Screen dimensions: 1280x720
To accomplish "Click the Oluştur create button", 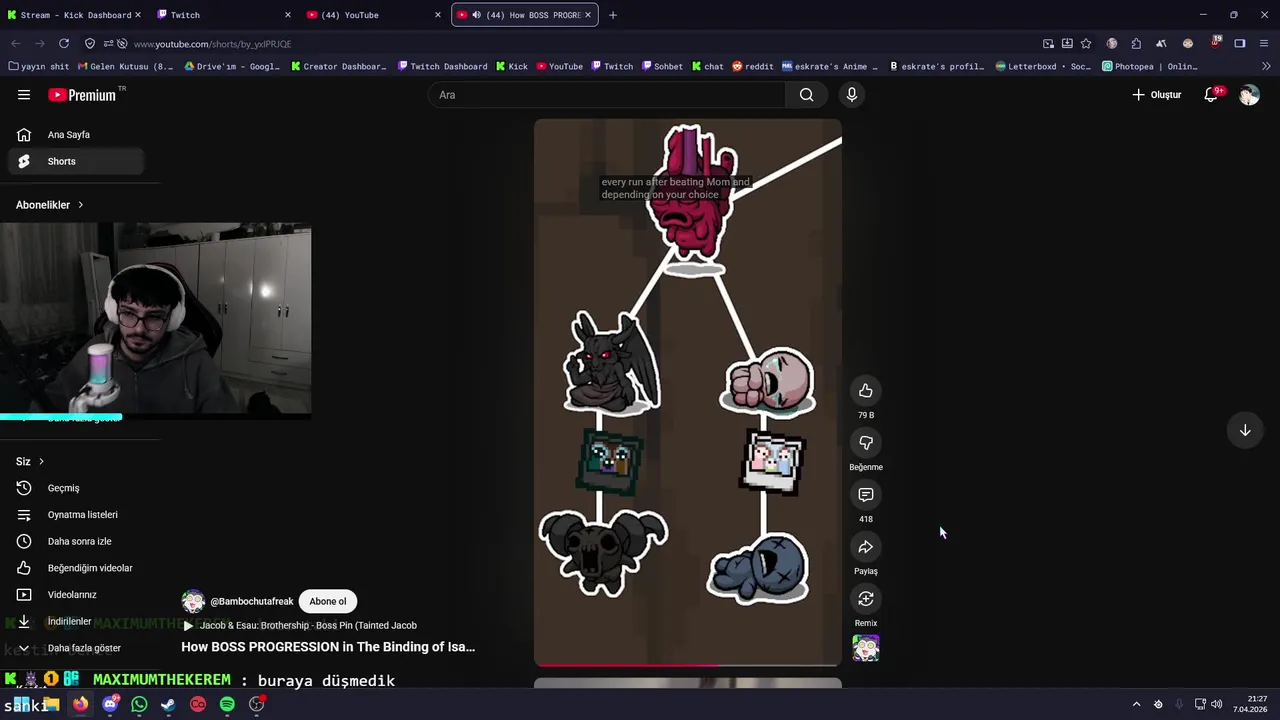I will [1157, 95].
